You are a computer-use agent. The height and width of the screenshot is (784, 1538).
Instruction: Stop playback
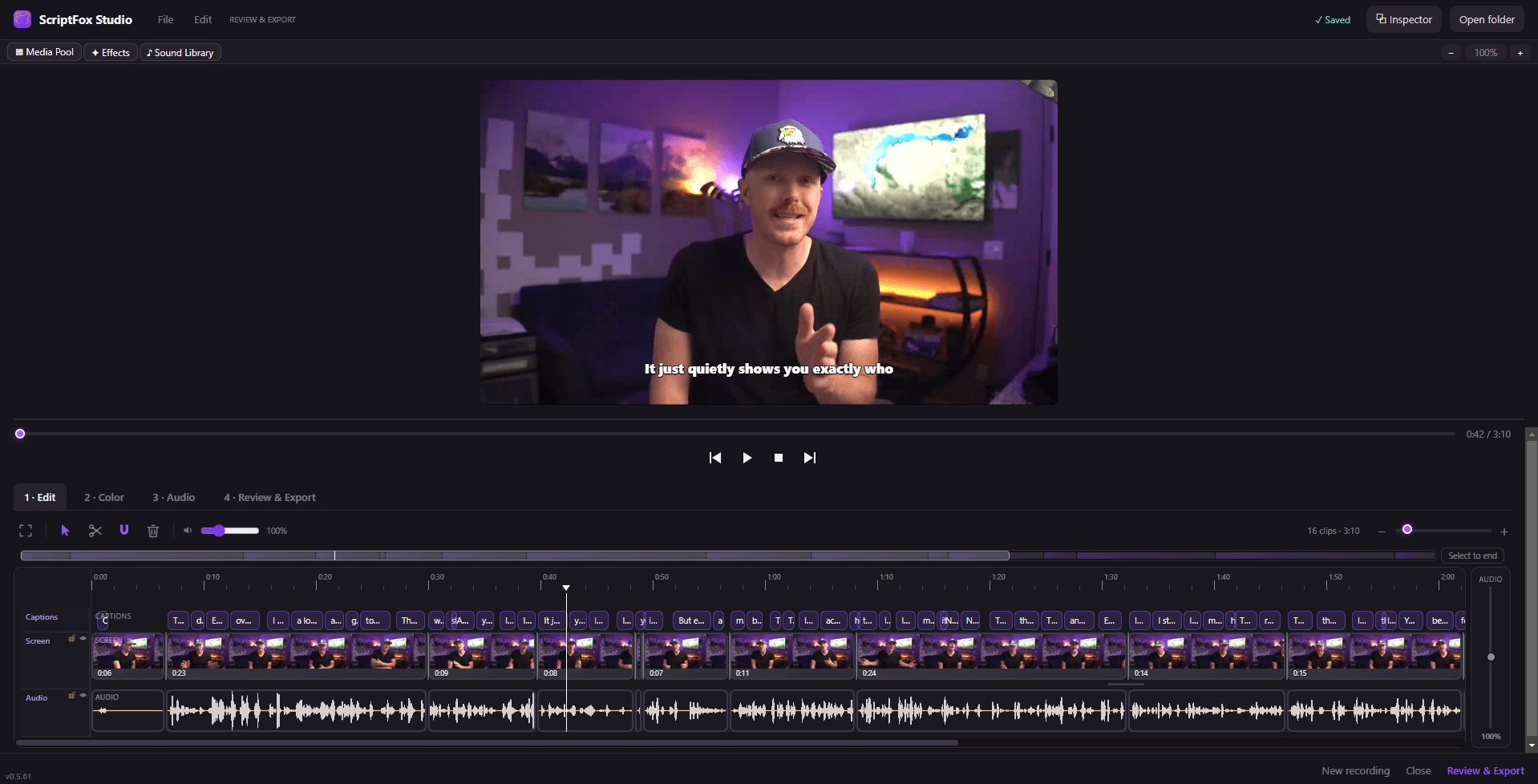[x=778, y=458]
